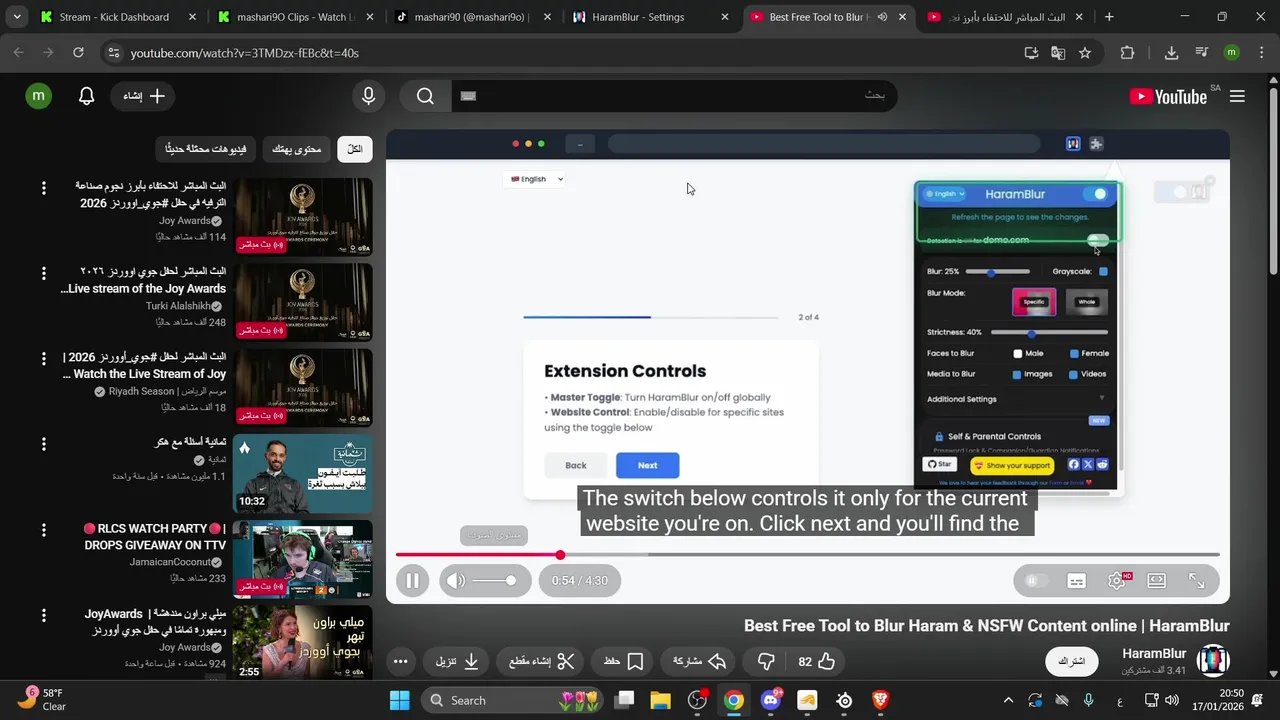Open the 10:32 ثمانية video thumbnail
1280x720 pixels.
[303, 474]
